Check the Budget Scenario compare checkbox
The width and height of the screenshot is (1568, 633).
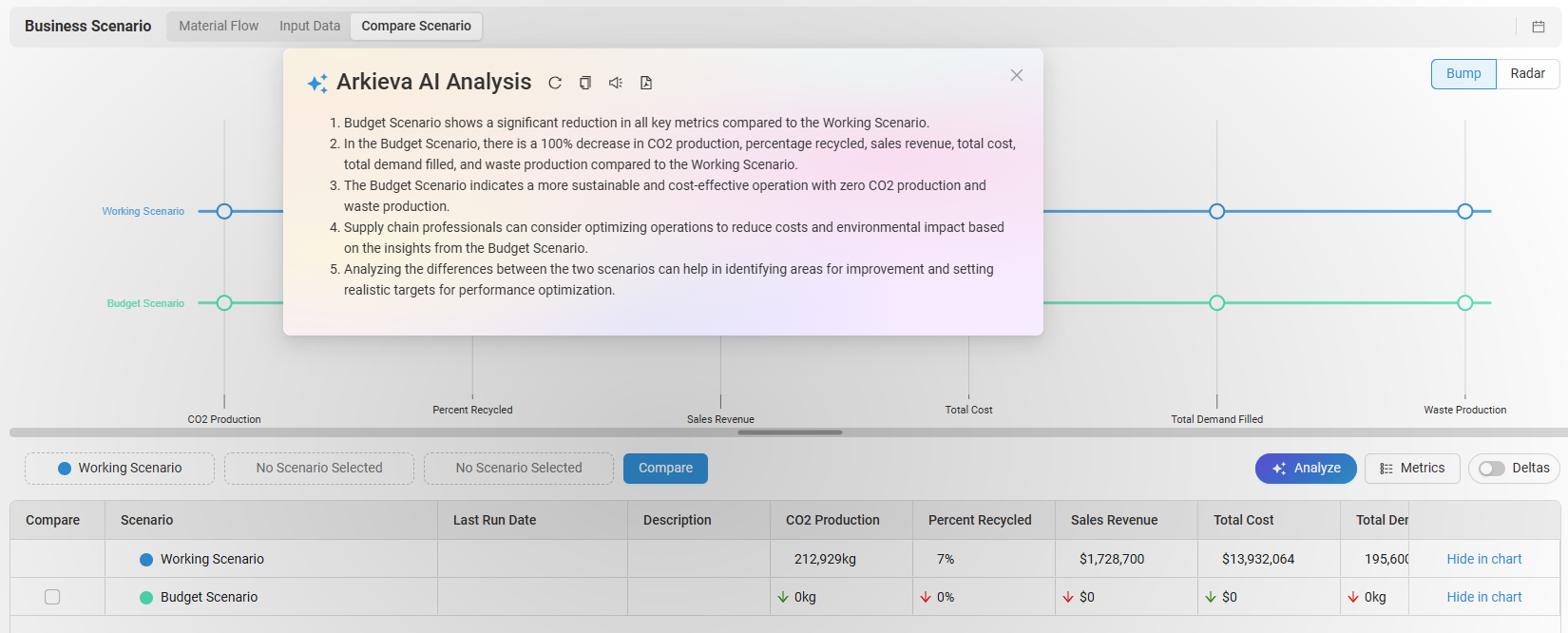[52, 597]
